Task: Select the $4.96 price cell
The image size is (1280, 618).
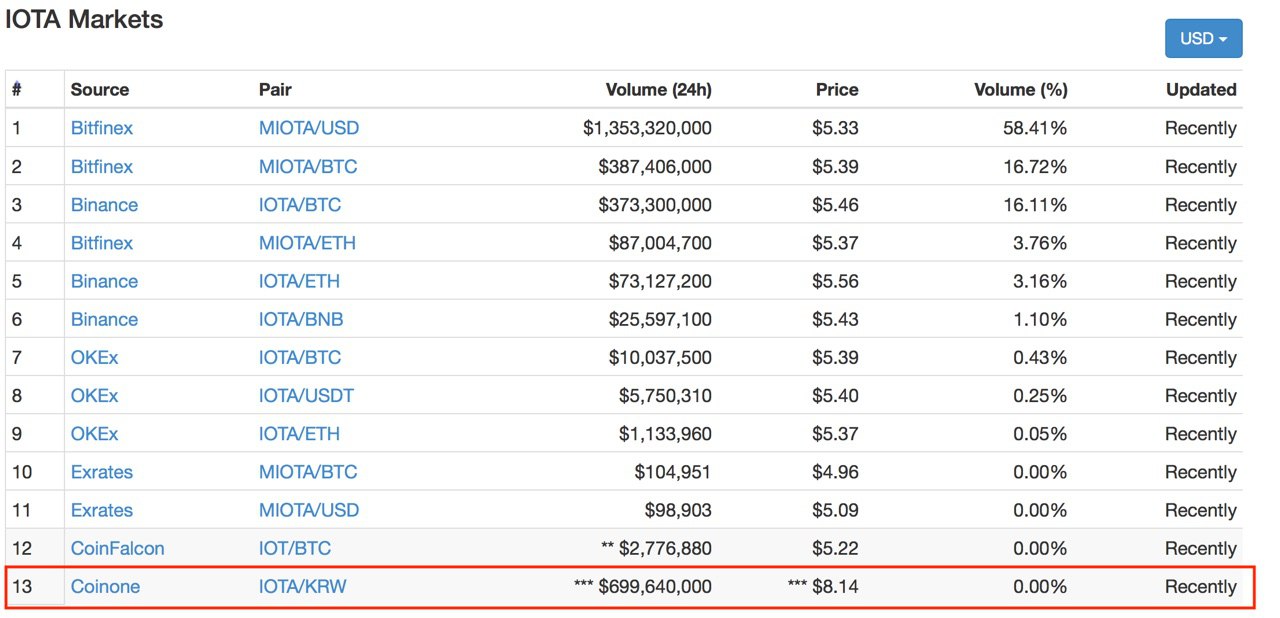Action: [x=836, y=471]
